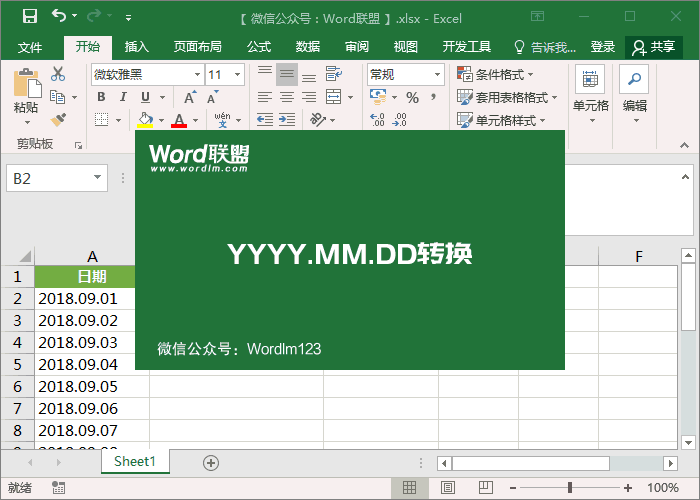700x500 pixels.
Task: Increase font size with the larger A icon
Action: [x=190, y=97]
